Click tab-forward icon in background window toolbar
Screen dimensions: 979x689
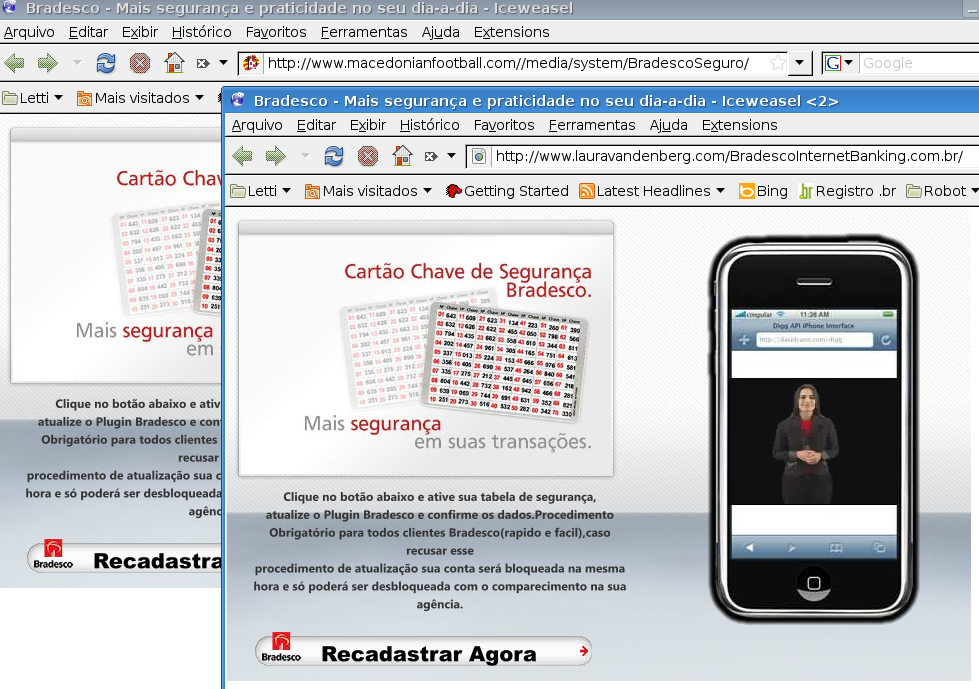click(x=203, y=63)
